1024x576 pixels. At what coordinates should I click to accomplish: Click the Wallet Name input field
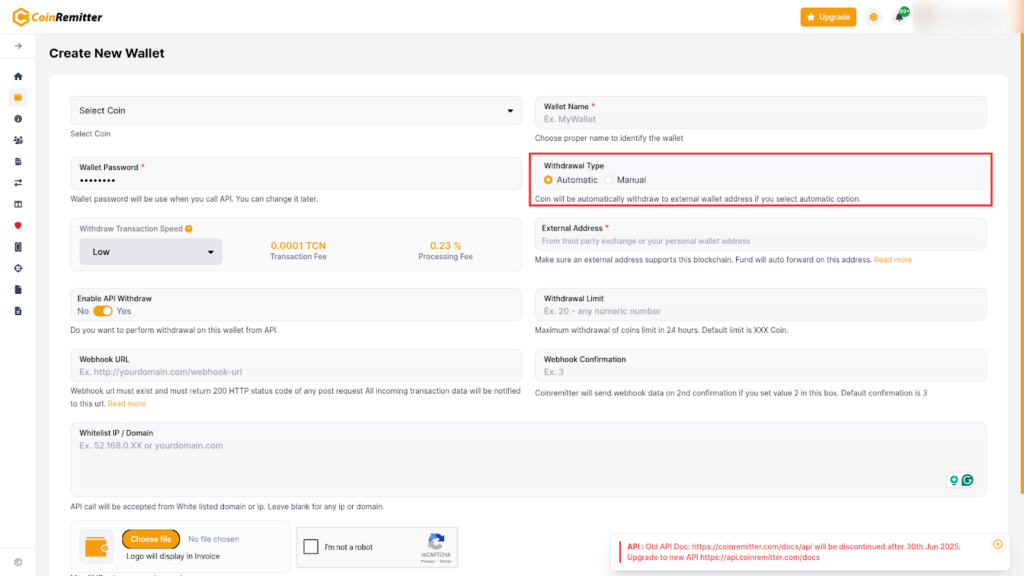[760, 119]
